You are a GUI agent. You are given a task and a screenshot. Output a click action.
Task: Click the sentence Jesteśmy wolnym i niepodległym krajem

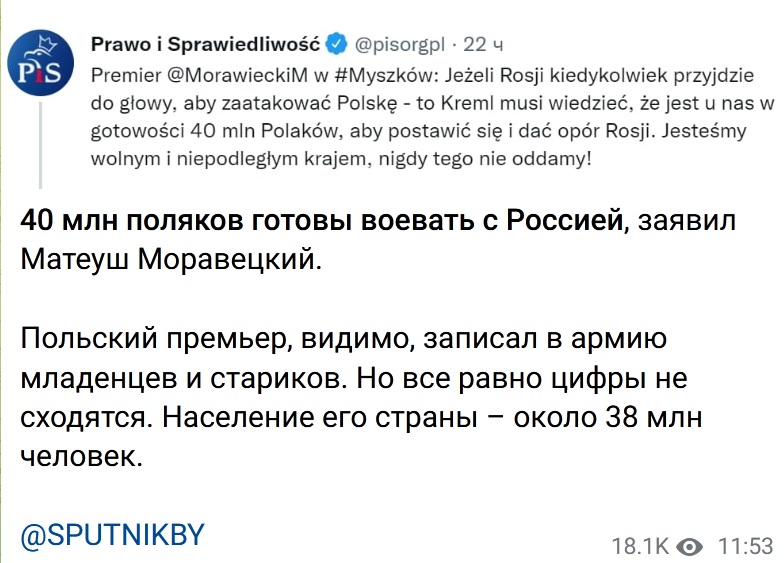418,145
